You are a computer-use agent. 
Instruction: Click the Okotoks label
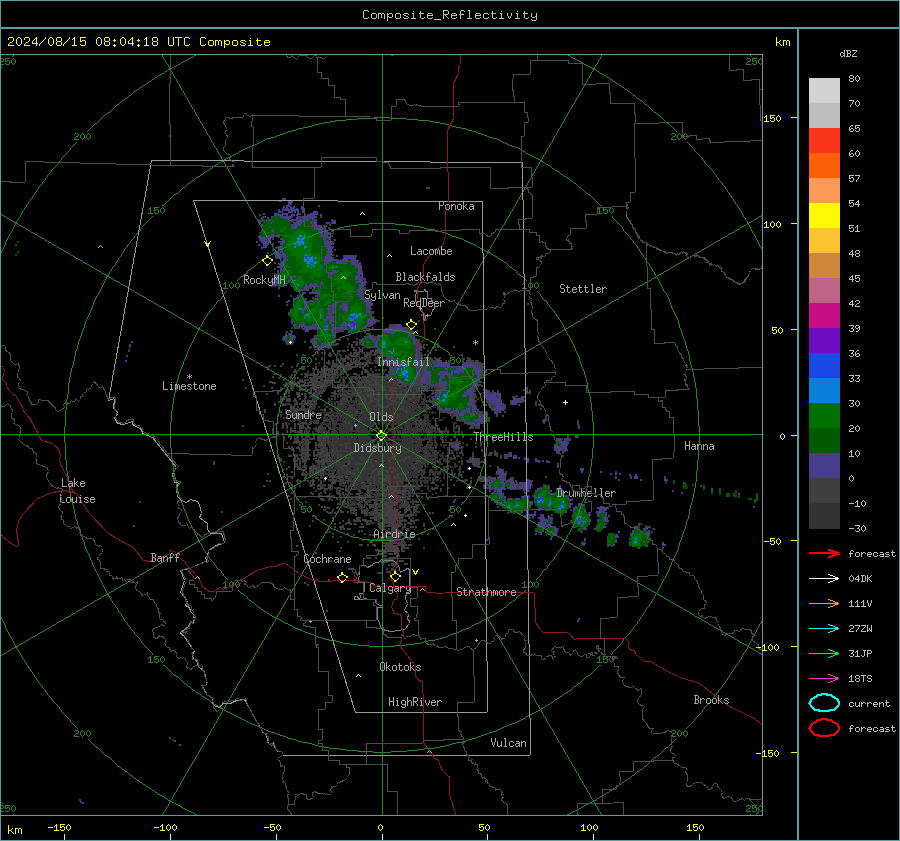[400, 667]
